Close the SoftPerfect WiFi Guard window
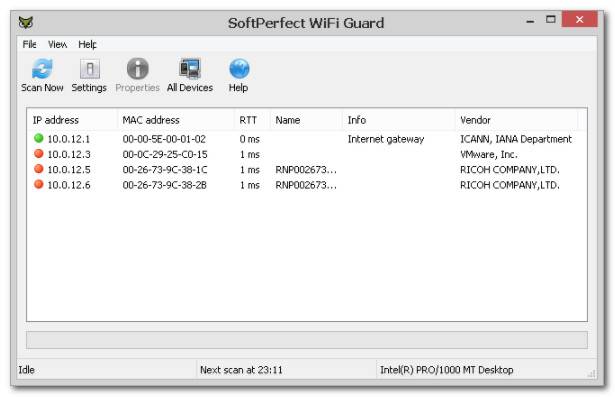This screenshot has height=397, width=615. coord(579,19)
